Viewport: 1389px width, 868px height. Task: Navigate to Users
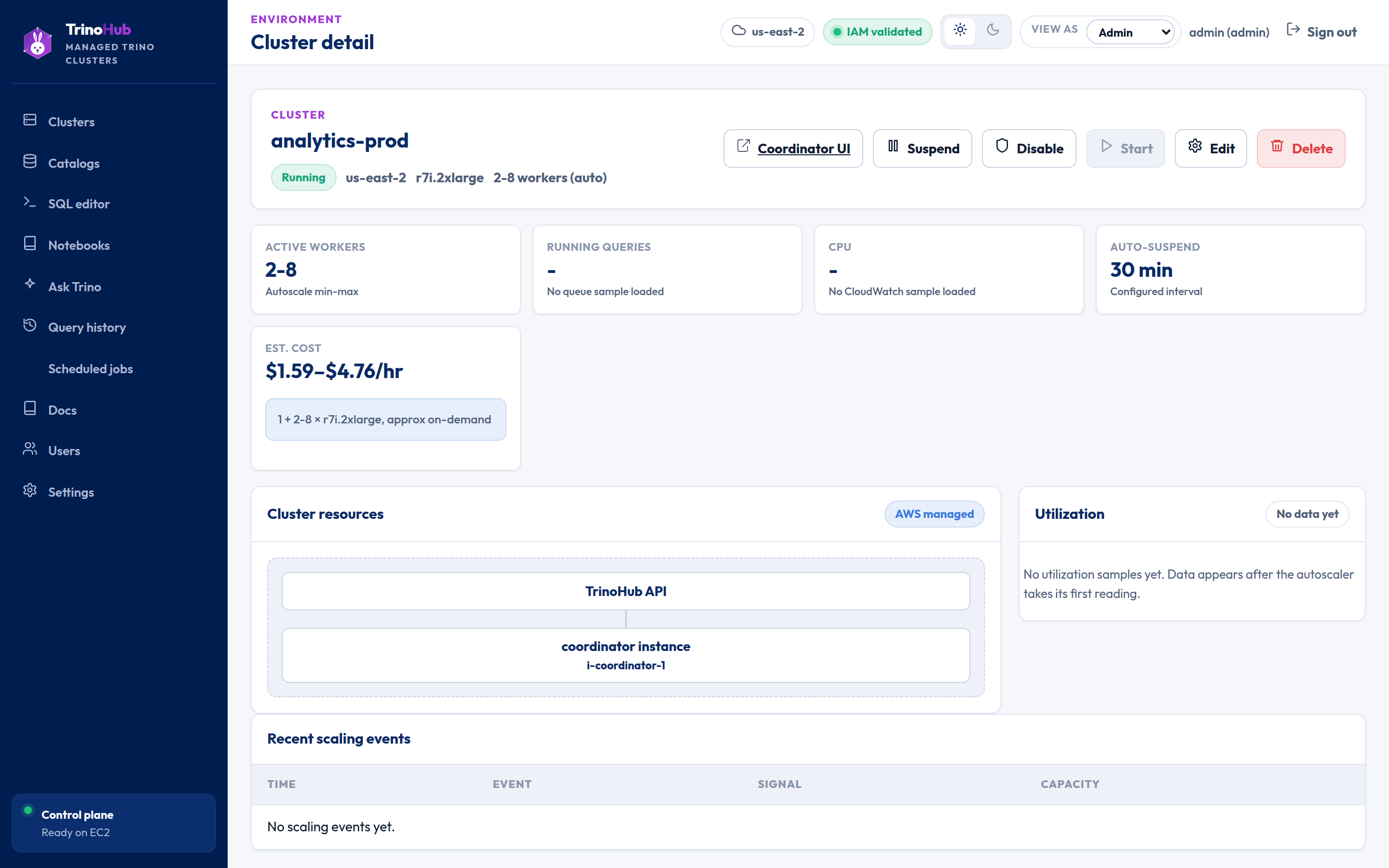click(114, 451)
